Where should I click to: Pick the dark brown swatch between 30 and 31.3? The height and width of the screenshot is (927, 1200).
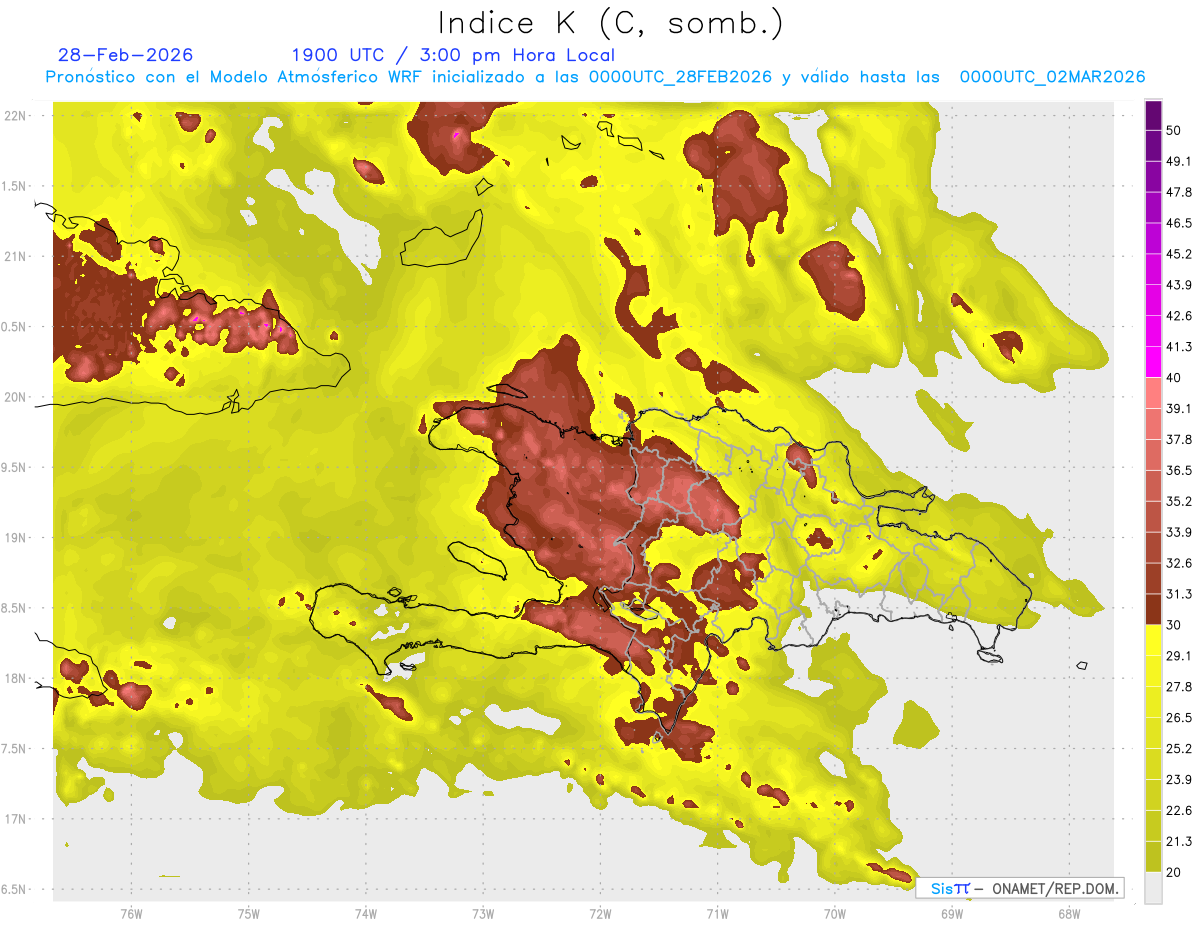click(x=1154, y=610)
